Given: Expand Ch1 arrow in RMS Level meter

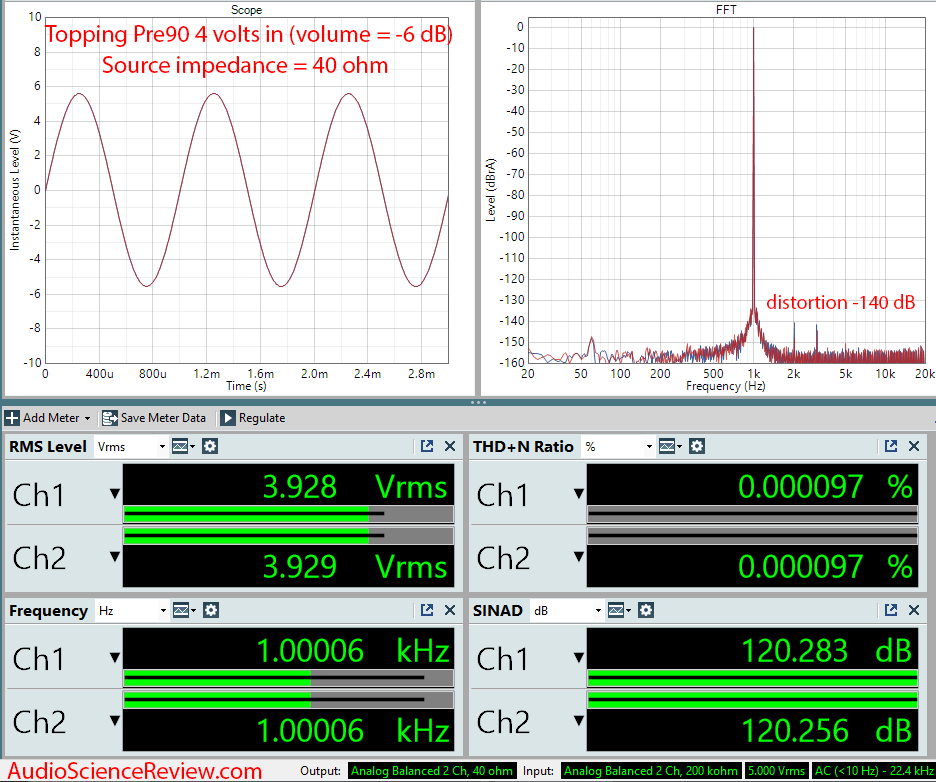Looking at the screenshot, I should click(x=115, y=494).
